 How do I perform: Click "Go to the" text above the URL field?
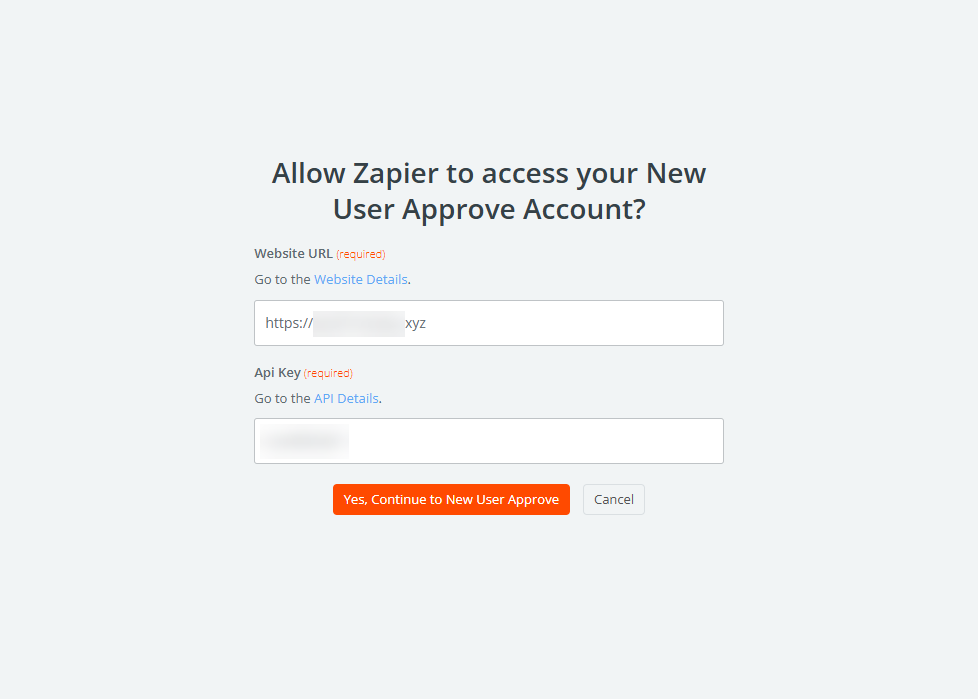click(282, 280)
